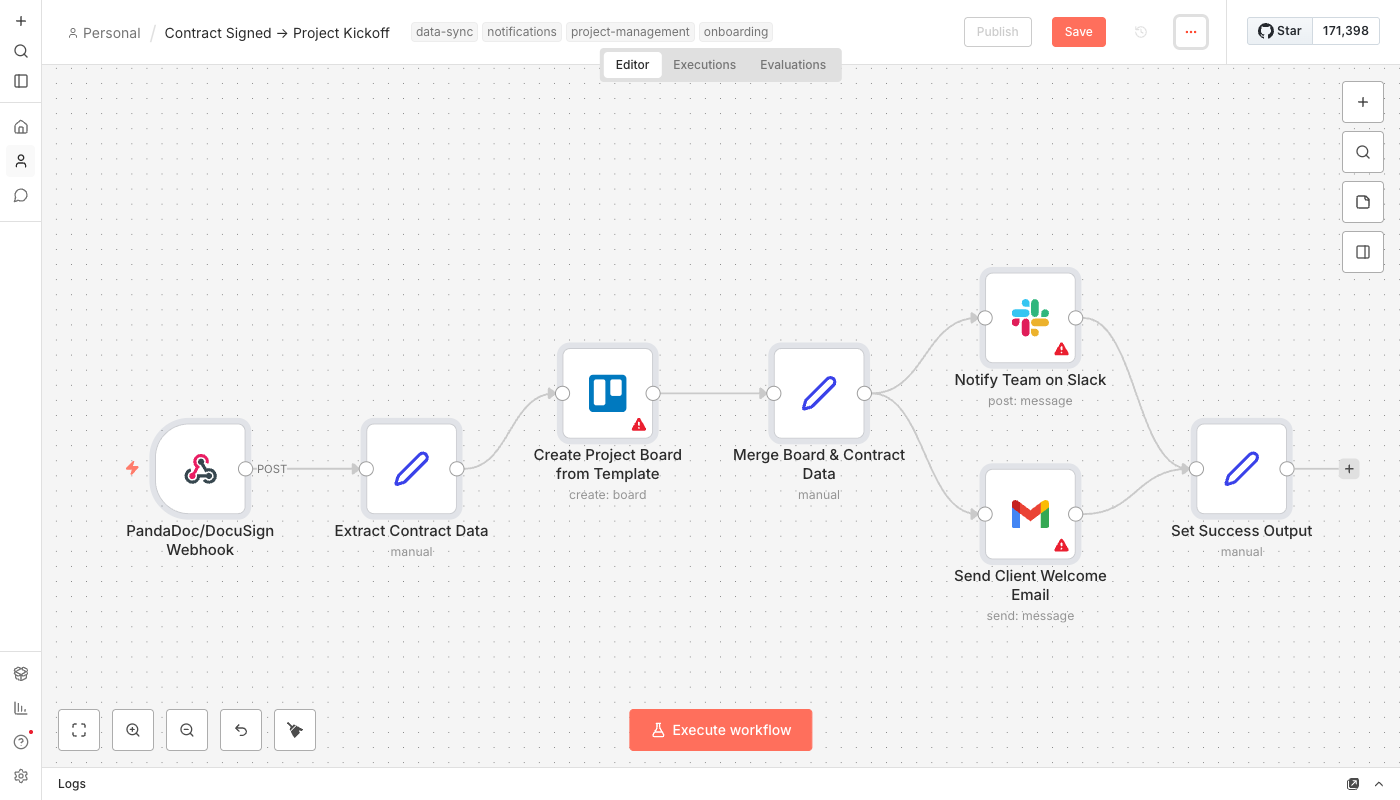Click the project-management tag
Image resolution: width=1400 pixels, height=800 pixels.
[x=630, y=32]
